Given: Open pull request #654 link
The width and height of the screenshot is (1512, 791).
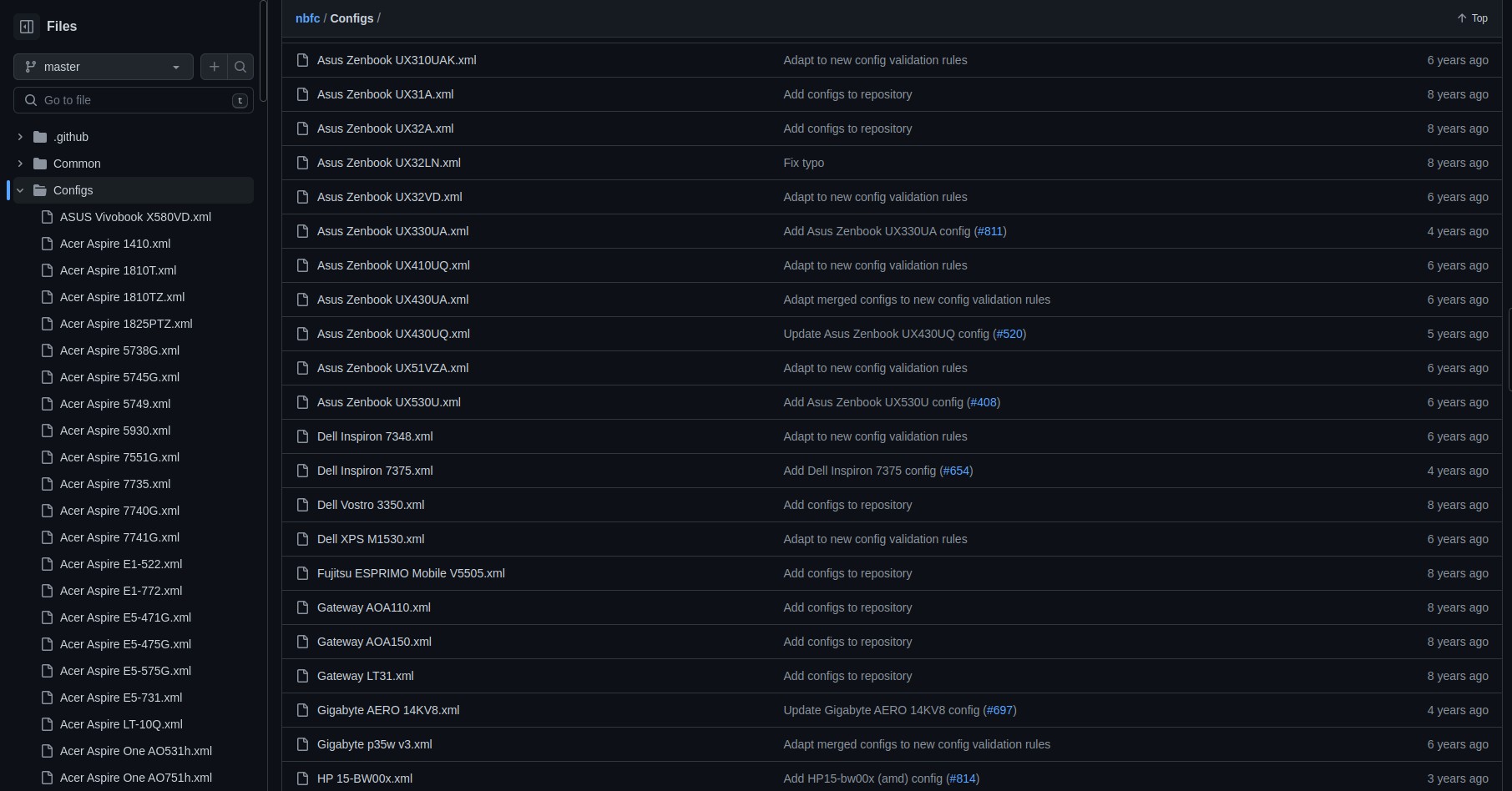Looking at the screenshot, I should (956, 471).
